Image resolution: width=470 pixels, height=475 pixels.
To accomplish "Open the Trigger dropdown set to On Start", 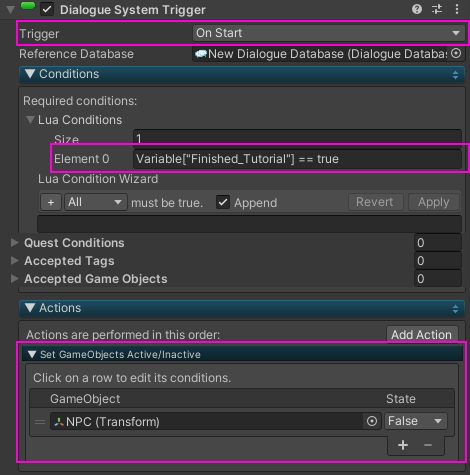I will (x=329, y=33).
